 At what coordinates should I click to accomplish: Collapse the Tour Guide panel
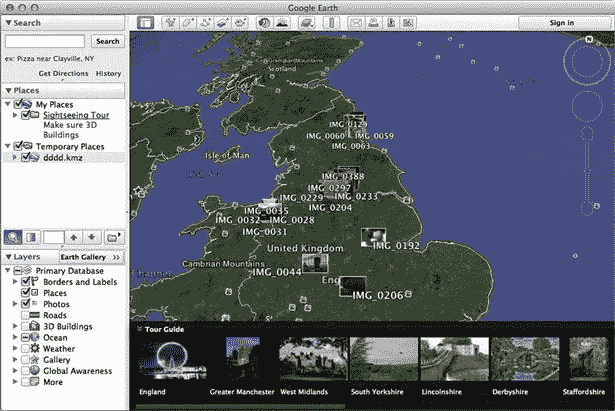pos(139,329)
